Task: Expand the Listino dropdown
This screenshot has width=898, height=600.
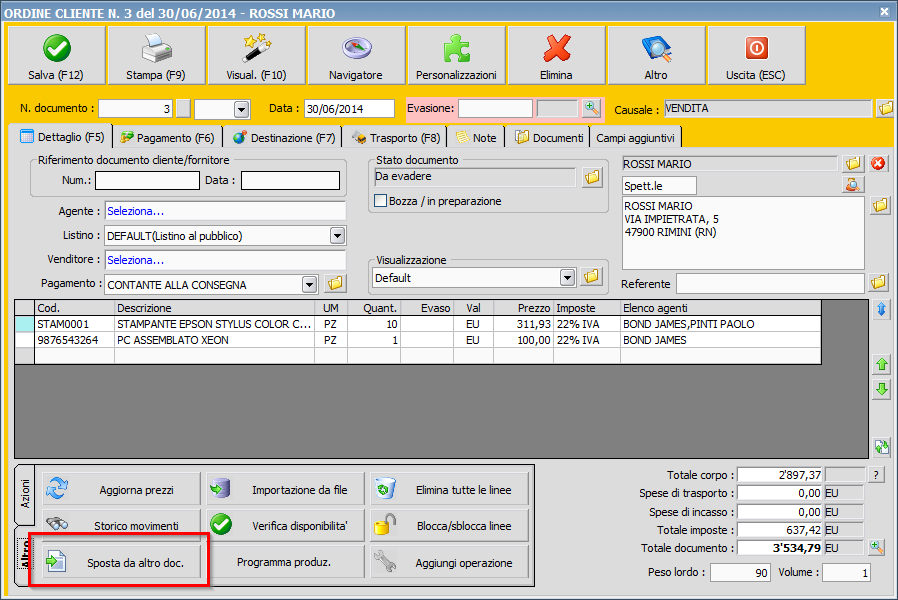Action: [x=337, y=236]
